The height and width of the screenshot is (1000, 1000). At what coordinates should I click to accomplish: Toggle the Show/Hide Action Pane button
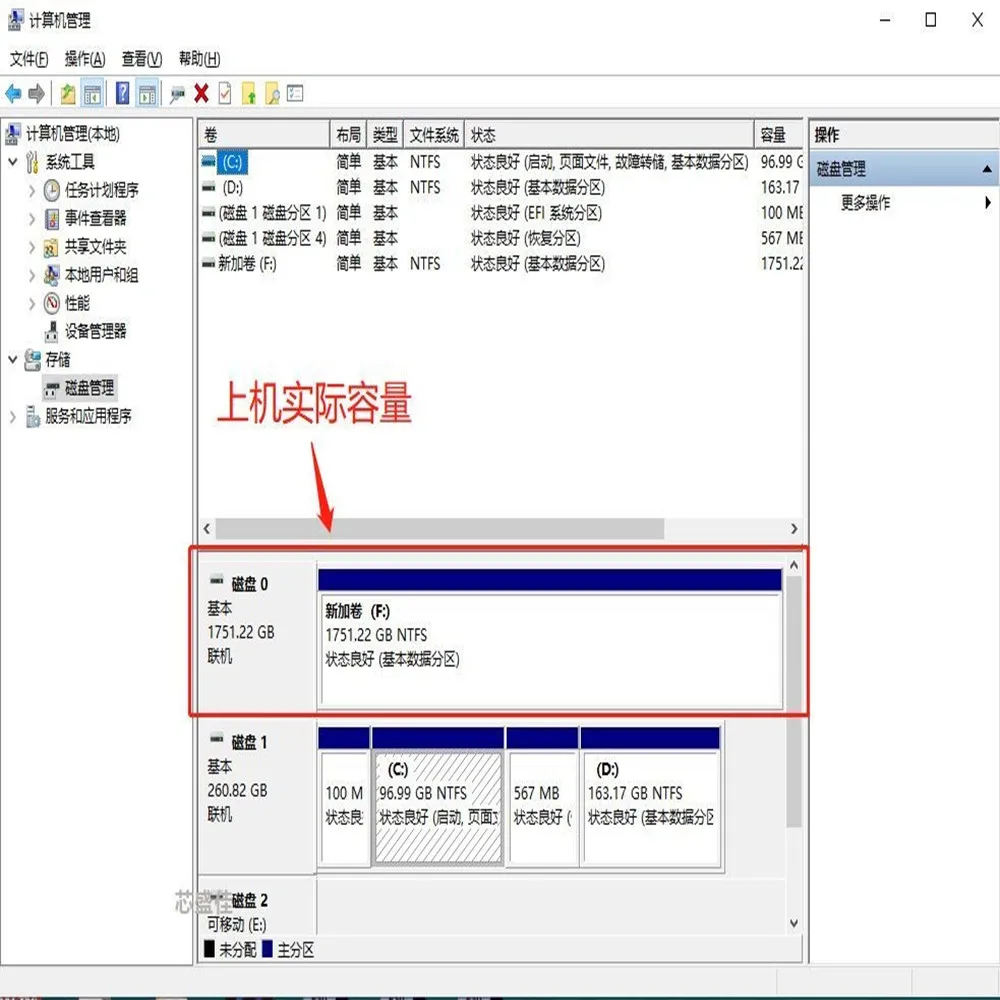147,94
